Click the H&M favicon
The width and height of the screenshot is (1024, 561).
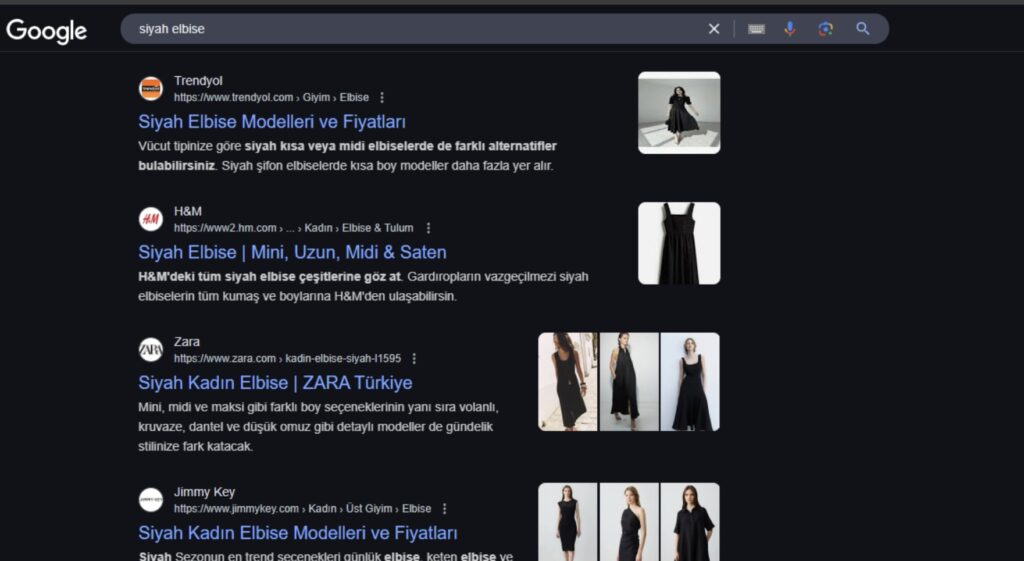[151, 219]
